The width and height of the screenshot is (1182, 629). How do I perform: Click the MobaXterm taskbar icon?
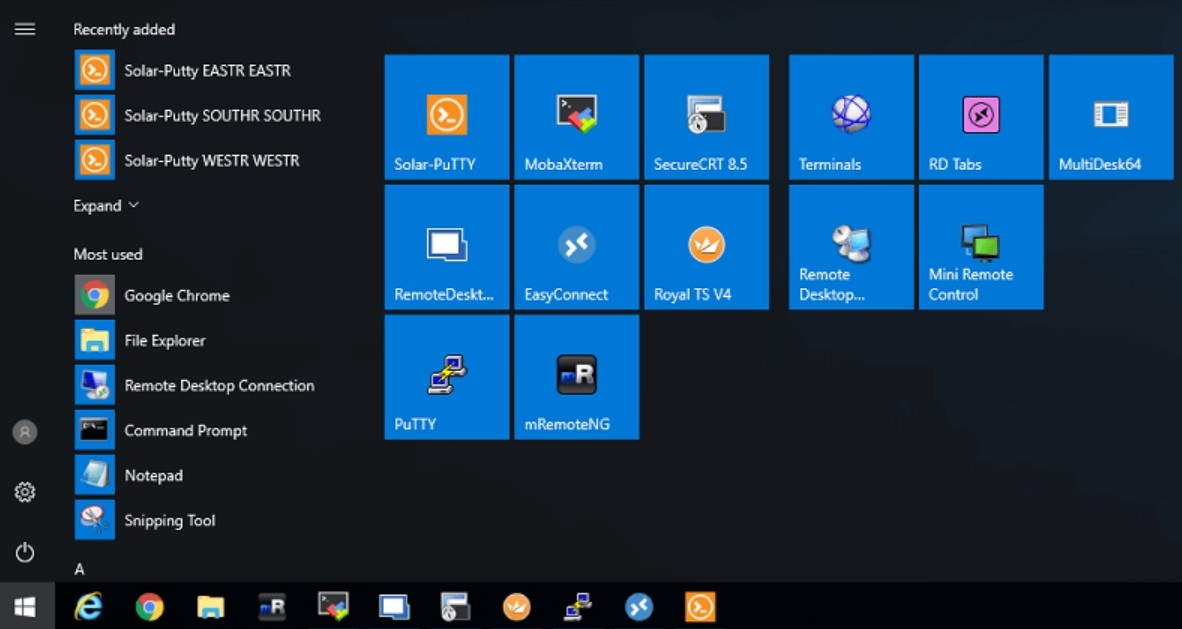[x=332, y=606]
